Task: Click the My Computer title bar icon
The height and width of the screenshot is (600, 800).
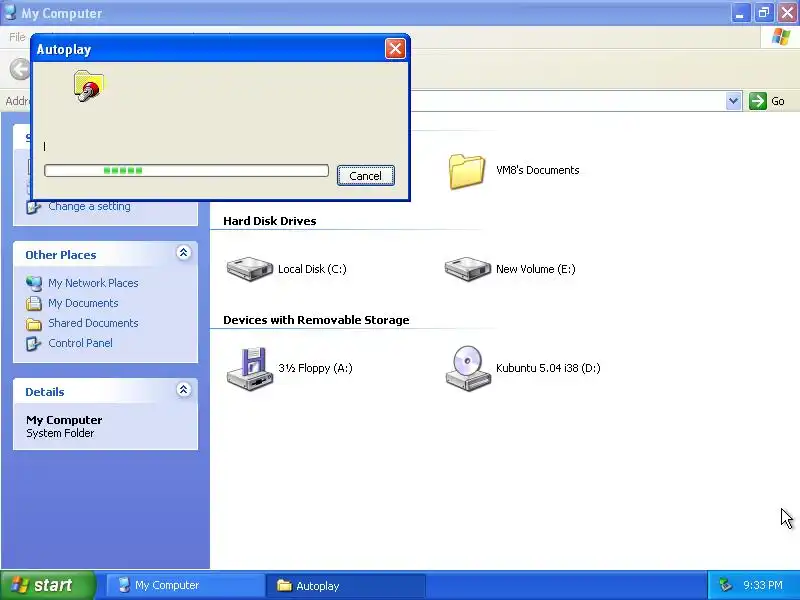Action: pyautogui.click(x=11, y=13)
